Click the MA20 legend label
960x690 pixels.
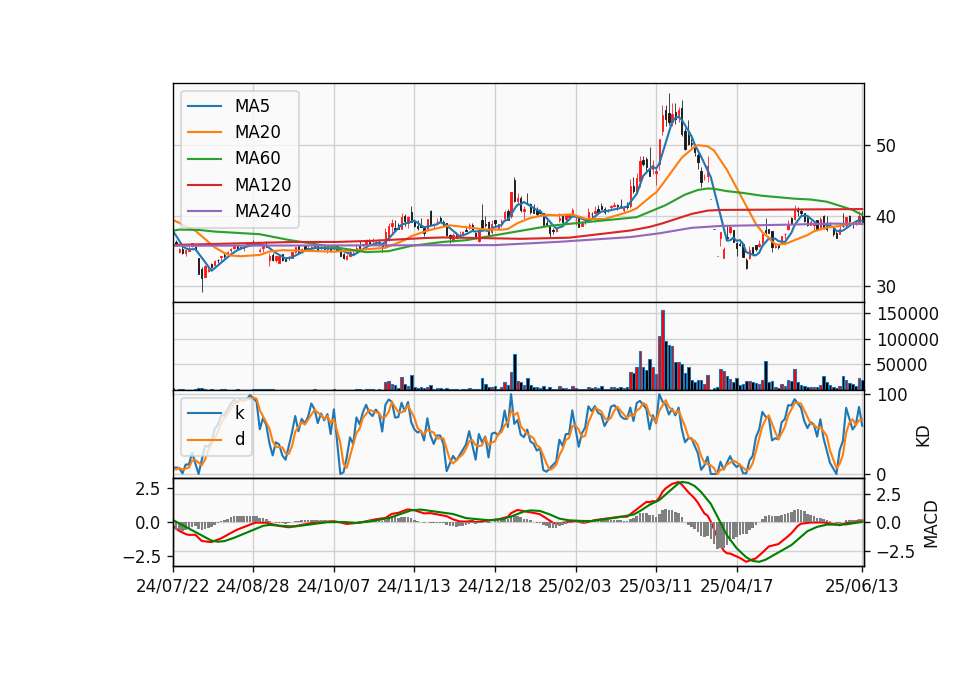257,132
